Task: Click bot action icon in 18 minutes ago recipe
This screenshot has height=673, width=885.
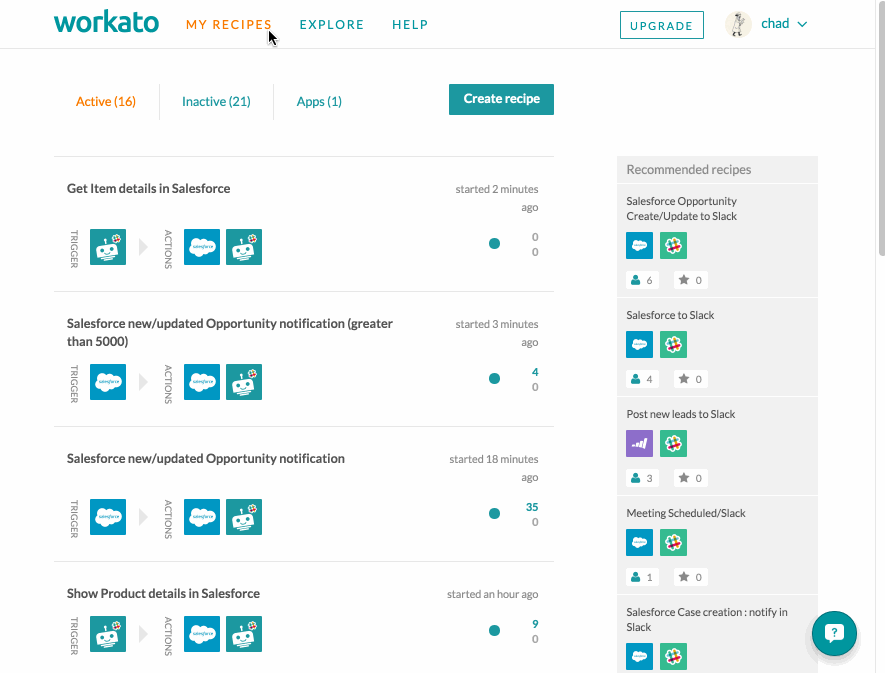Action: click(244, 517)
